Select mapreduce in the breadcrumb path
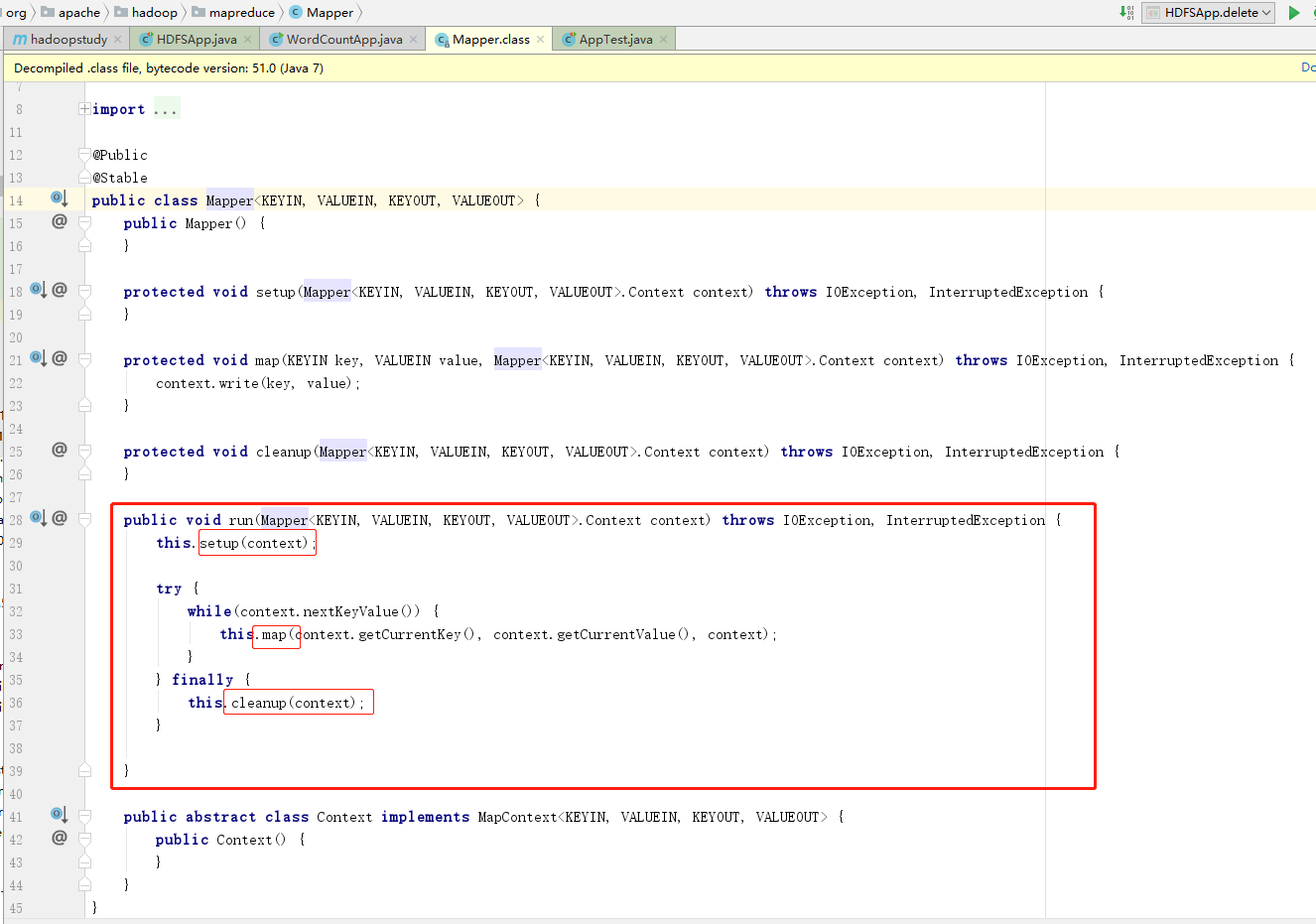This screenshot has height=924, width=1316. click(x=241, y=13)
